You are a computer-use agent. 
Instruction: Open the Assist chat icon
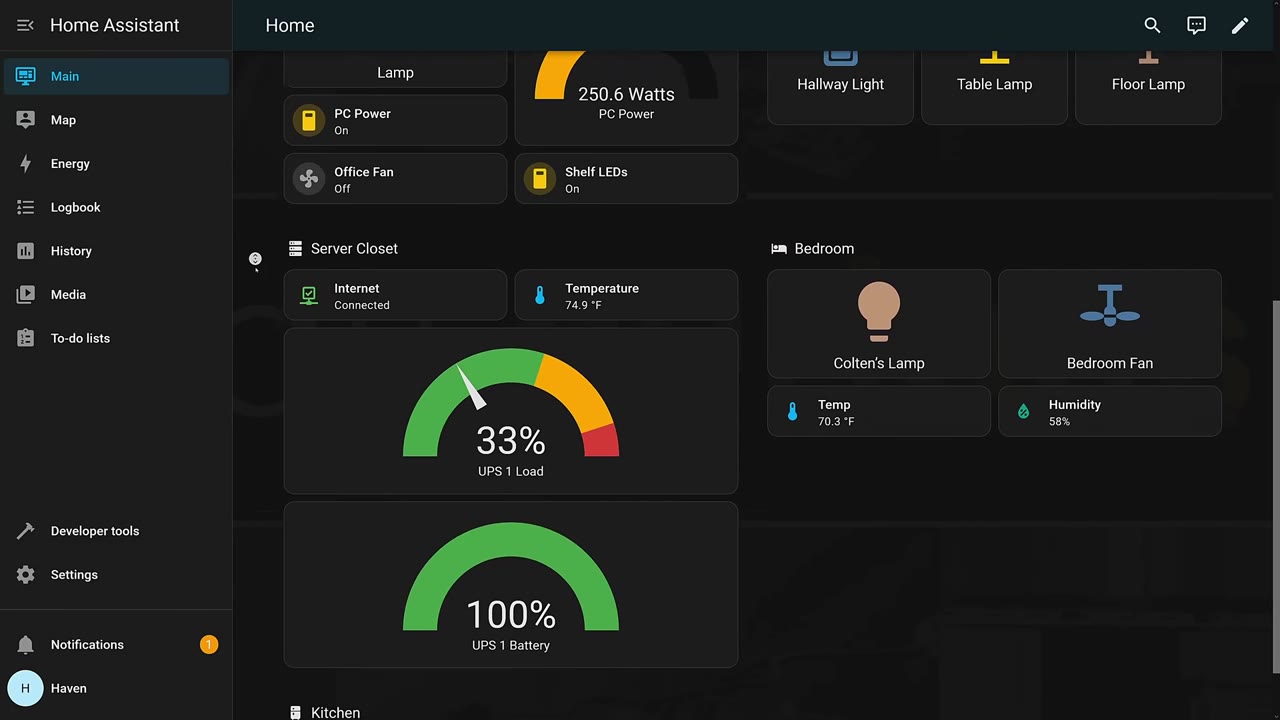click(x=1196, y=25)
